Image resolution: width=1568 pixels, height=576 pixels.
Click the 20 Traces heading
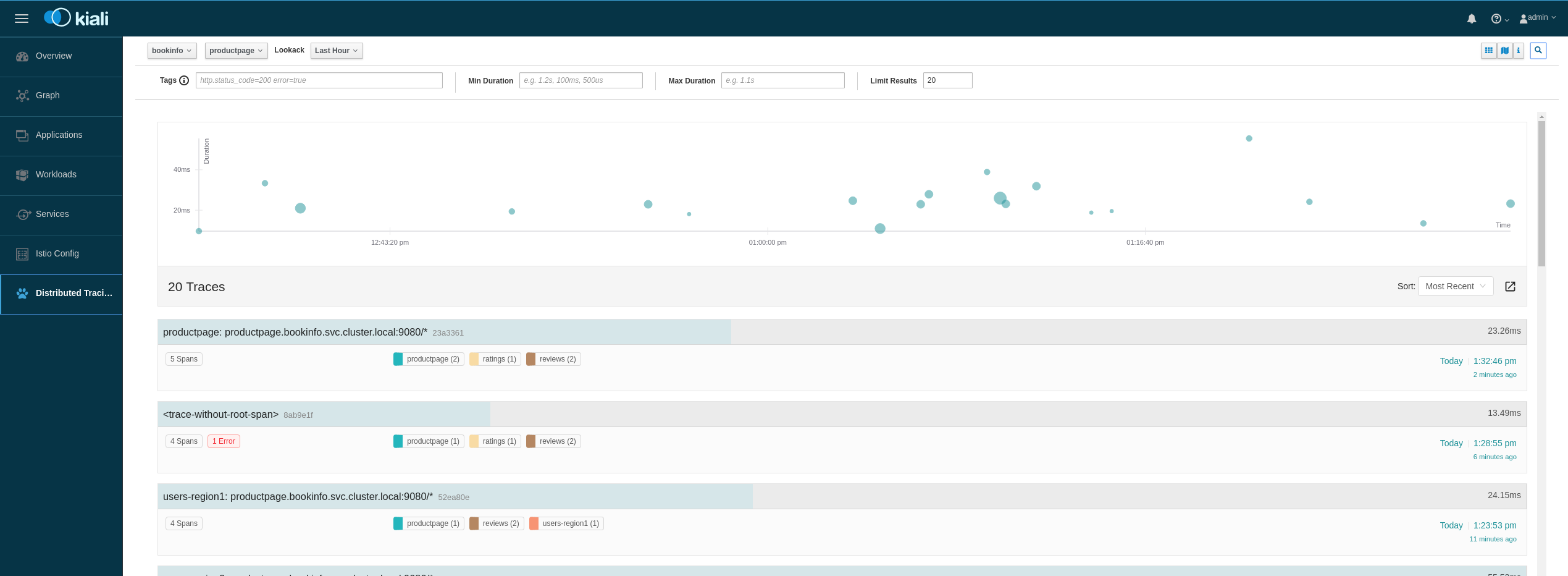(x=196, y=287)
